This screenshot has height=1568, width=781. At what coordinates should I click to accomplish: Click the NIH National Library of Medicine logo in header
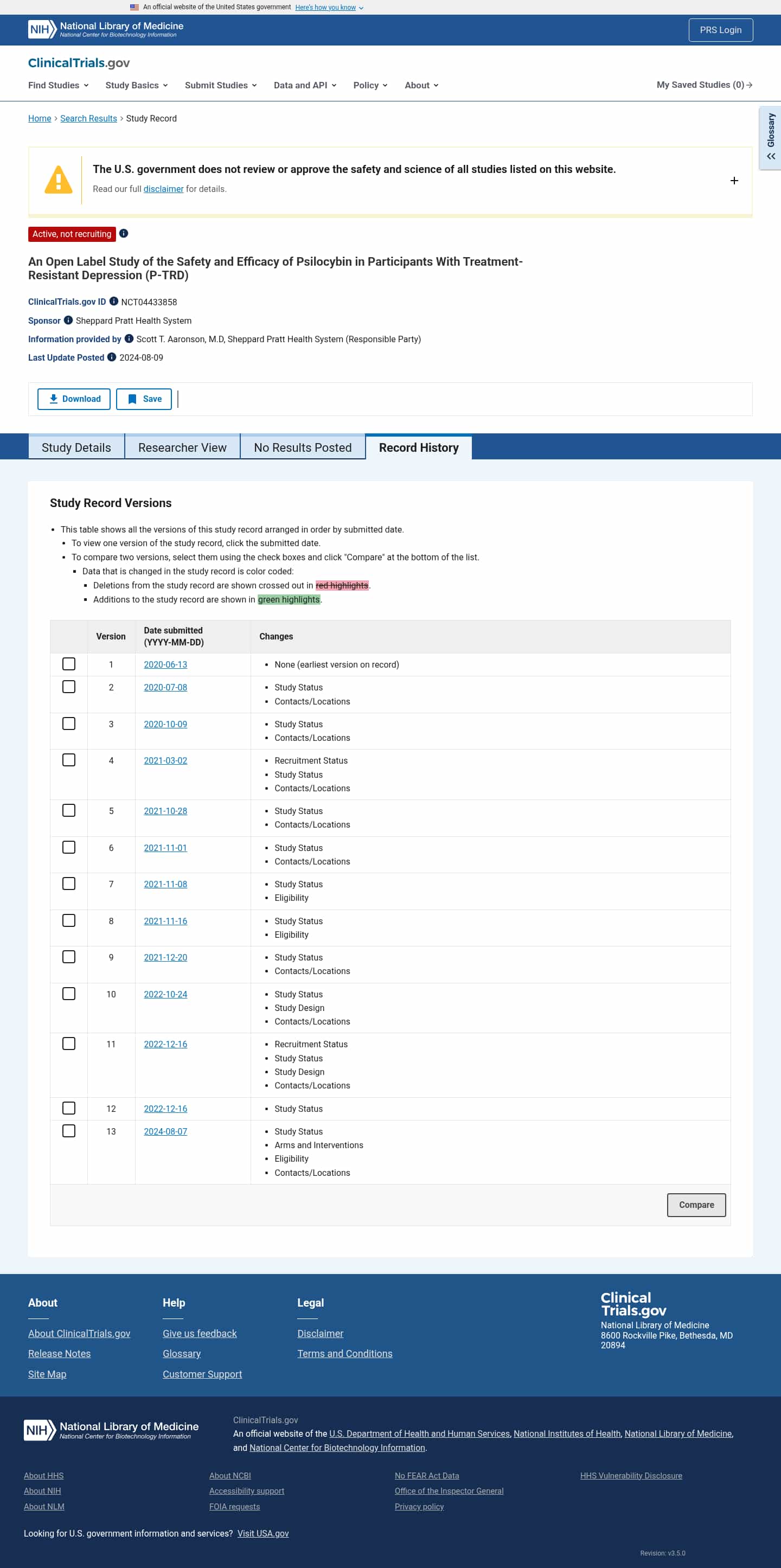[x=106, y=29]
